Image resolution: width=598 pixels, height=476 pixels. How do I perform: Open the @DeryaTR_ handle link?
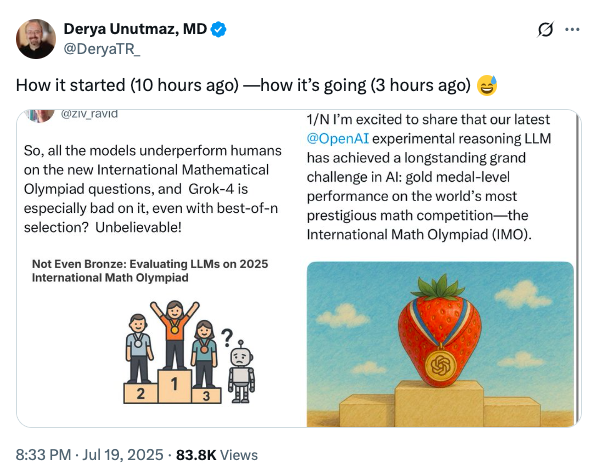101,49
